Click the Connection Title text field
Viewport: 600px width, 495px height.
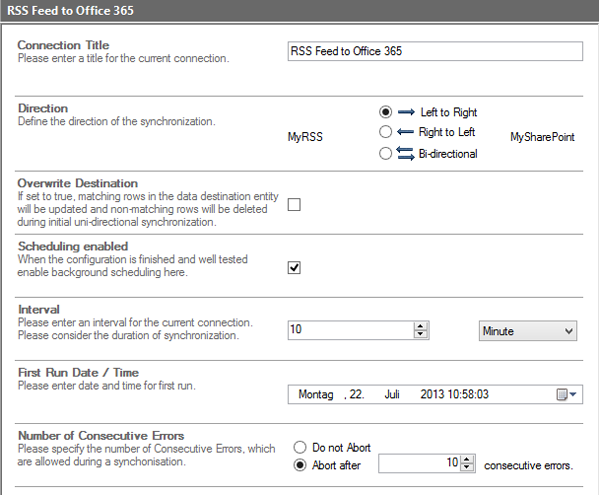(434, 51)
